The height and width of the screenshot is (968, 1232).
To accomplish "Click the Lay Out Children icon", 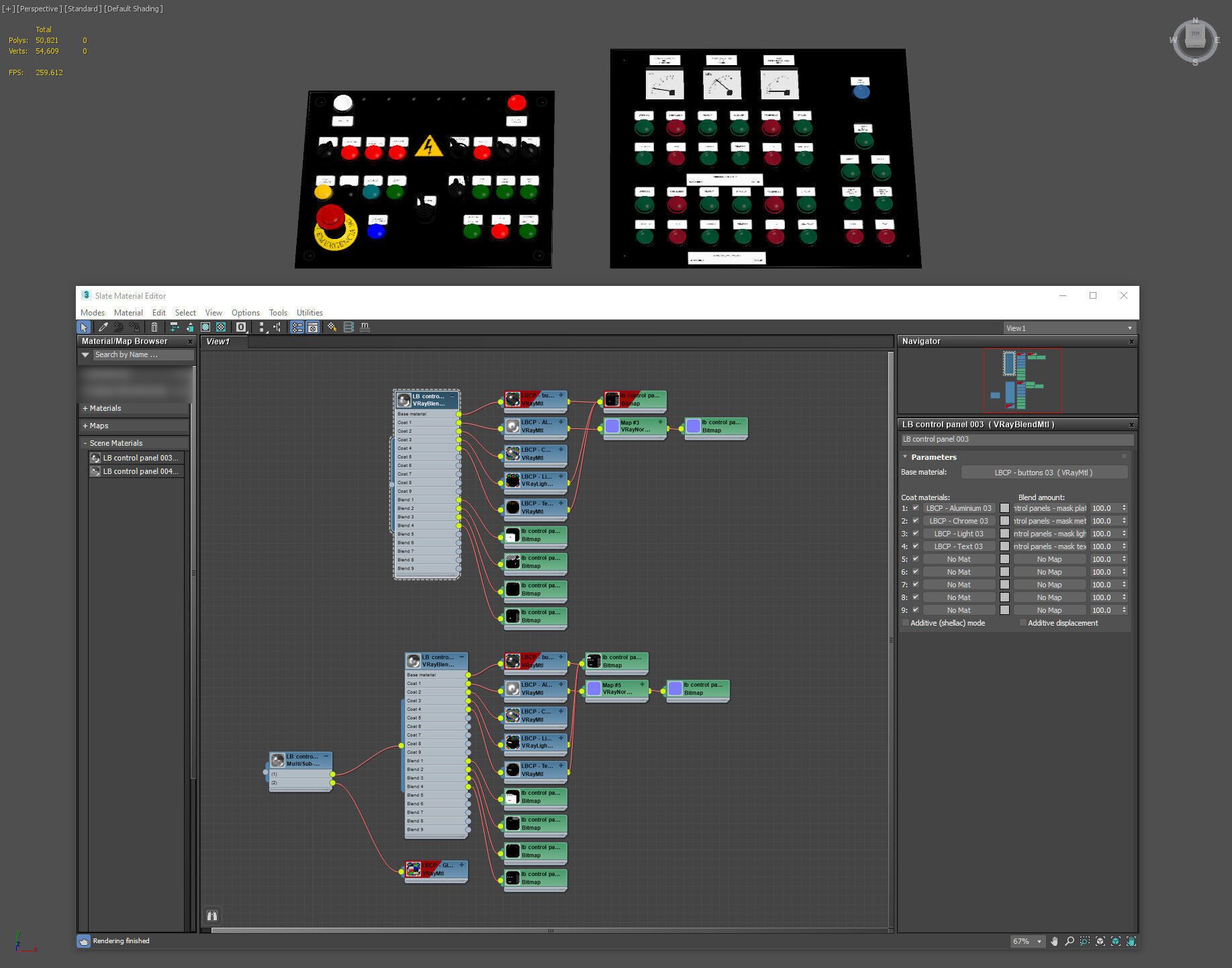I will (x=277, y=327).
